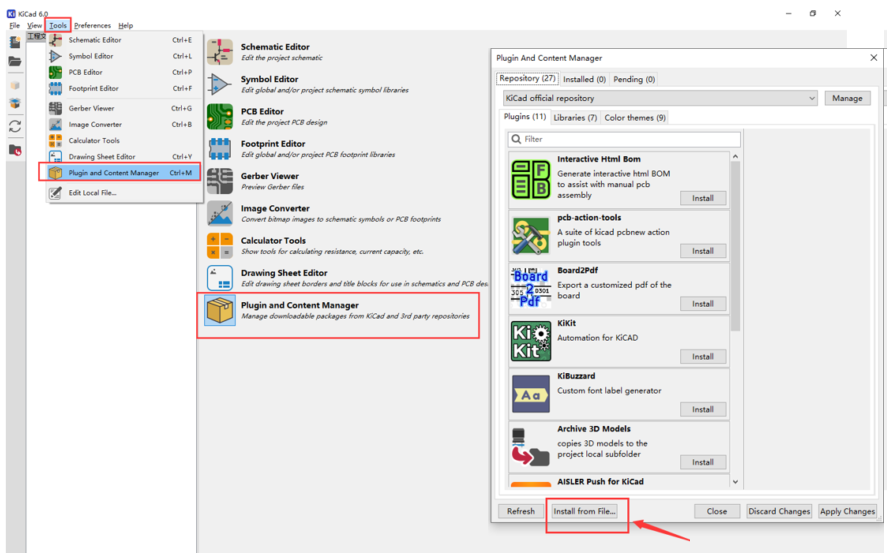The image size is (887, 553).
Task: Click Apply Changes button
Action: tap(847, 511)
